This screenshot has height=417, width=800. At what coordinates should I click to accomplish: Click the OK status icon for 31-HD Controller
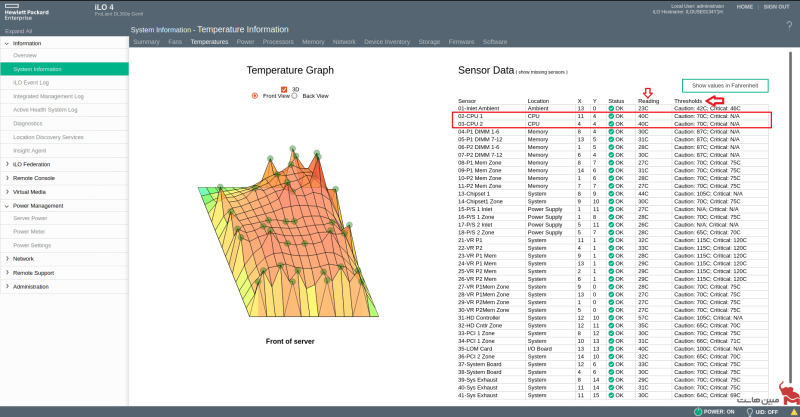611,317
